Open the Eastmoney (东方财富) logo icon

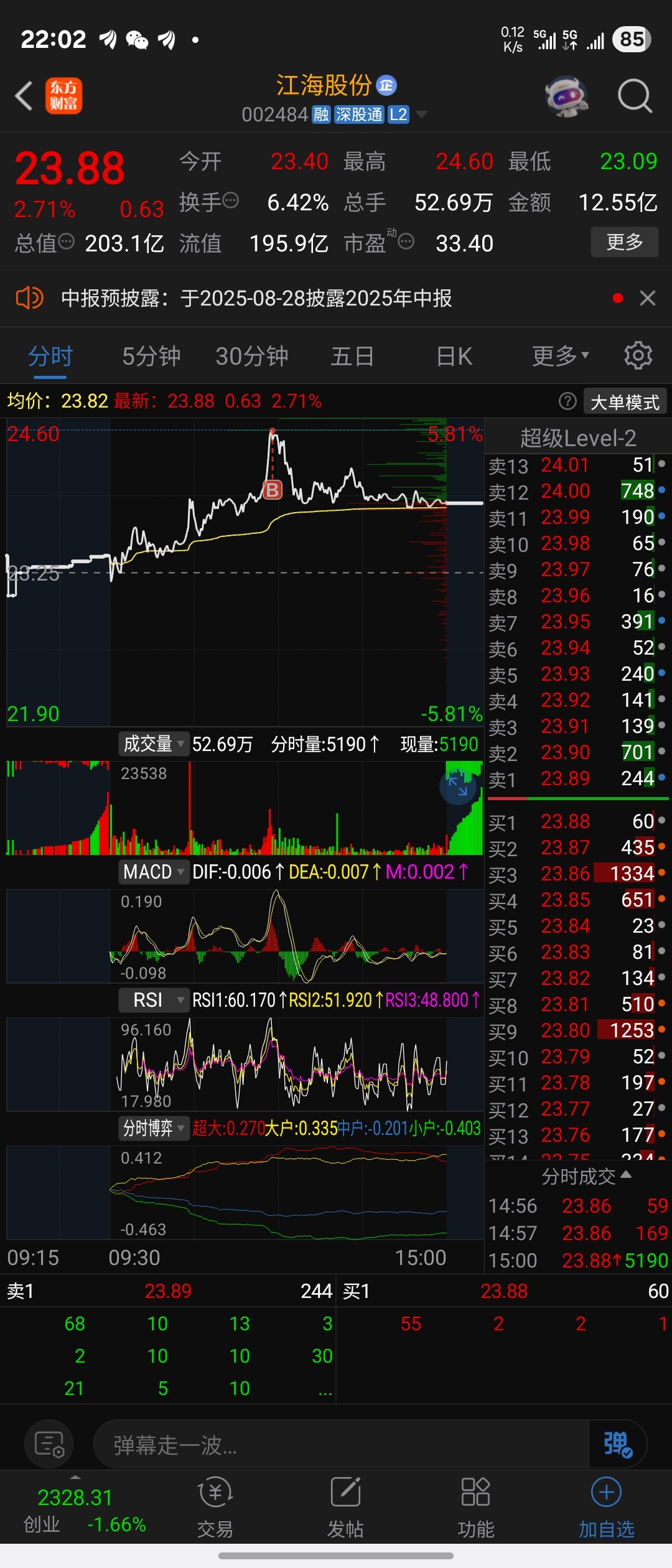(x=63, y=96)
